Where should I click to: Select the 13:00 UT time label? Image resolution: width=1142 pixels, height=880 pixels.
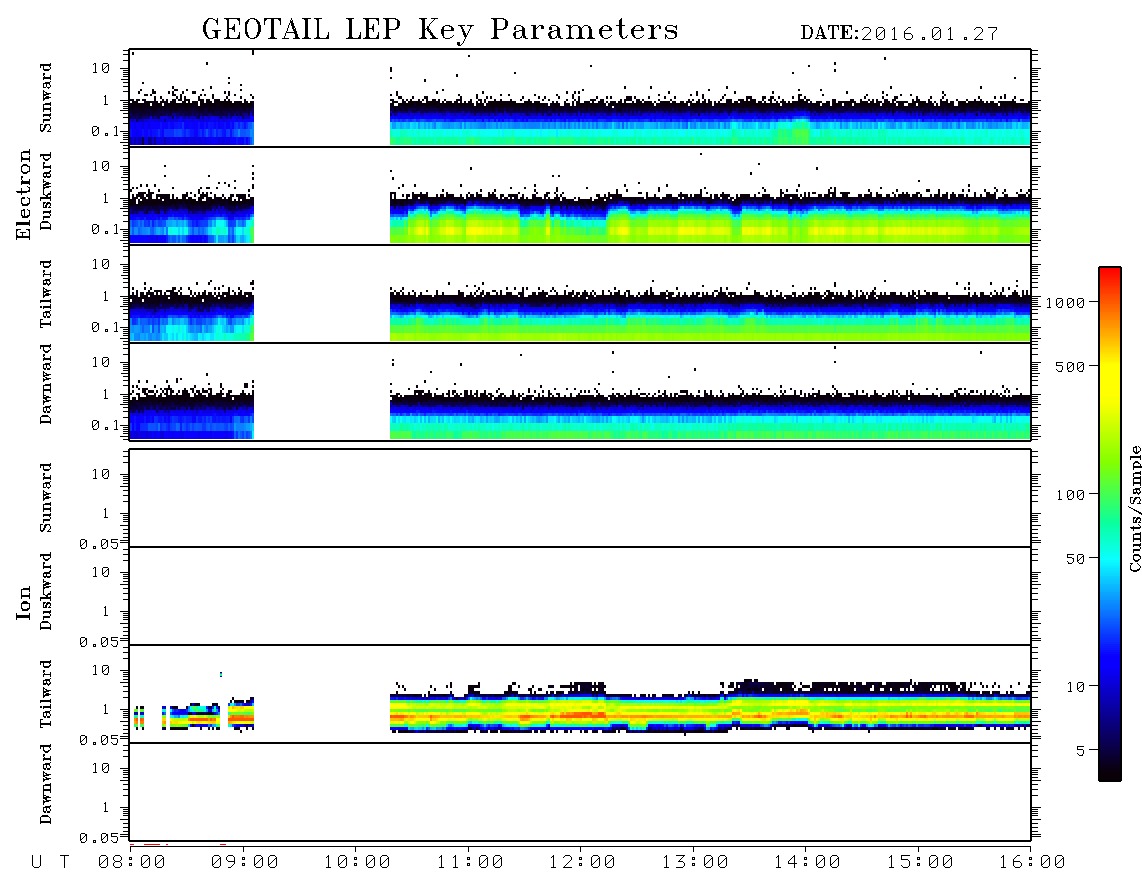695,862
